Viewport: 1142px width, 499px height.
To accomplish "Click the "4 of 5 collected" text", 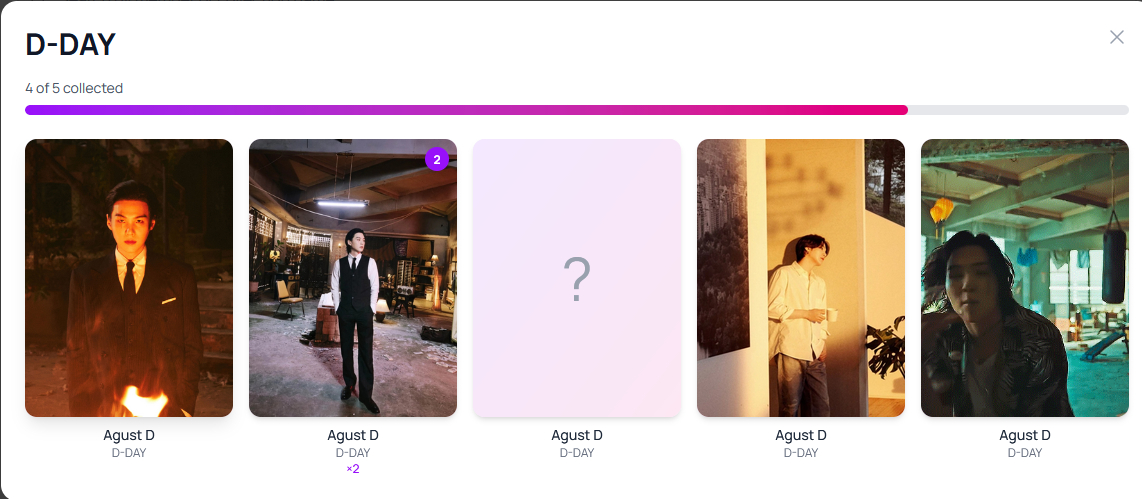I will point(74,88).
